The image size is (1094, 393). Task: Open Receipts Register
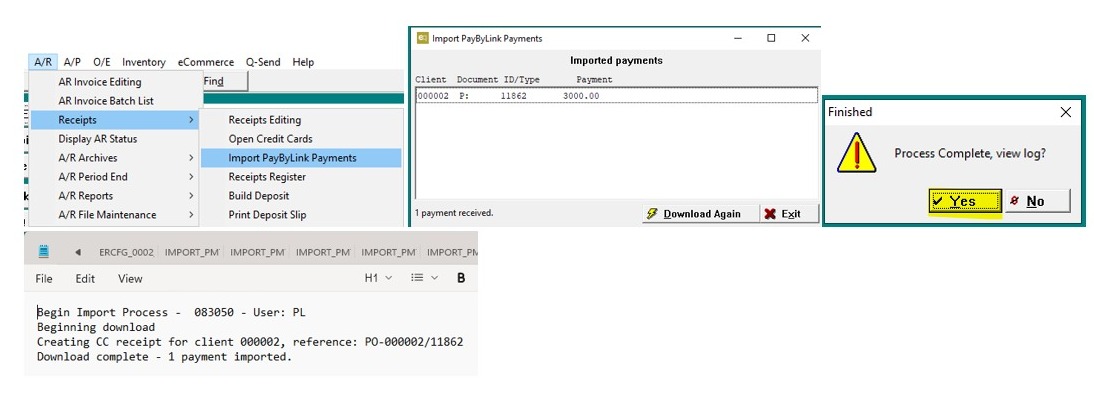tap(301, 177)
